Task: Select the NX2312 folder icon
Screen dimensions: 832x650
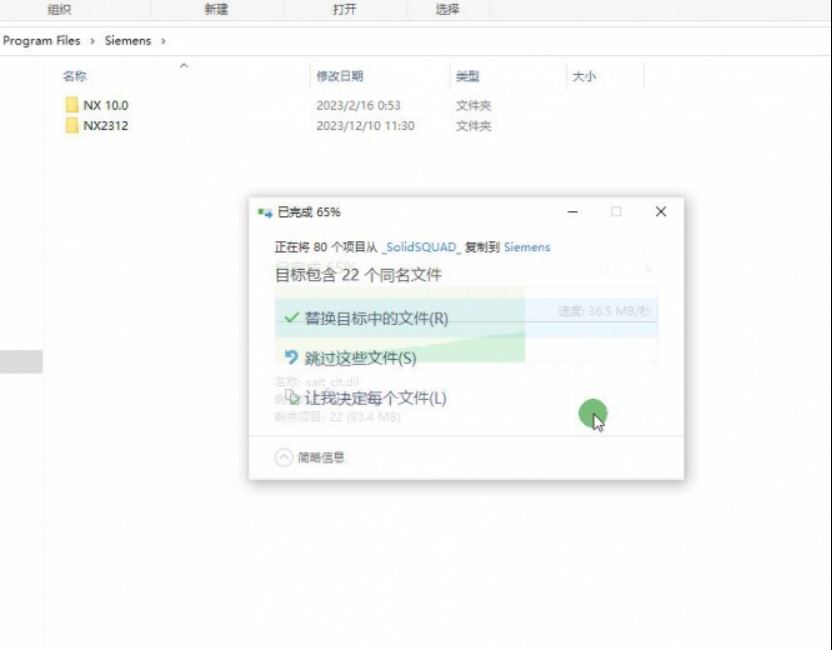Action: pyautogui.click(x=72, y=126)
